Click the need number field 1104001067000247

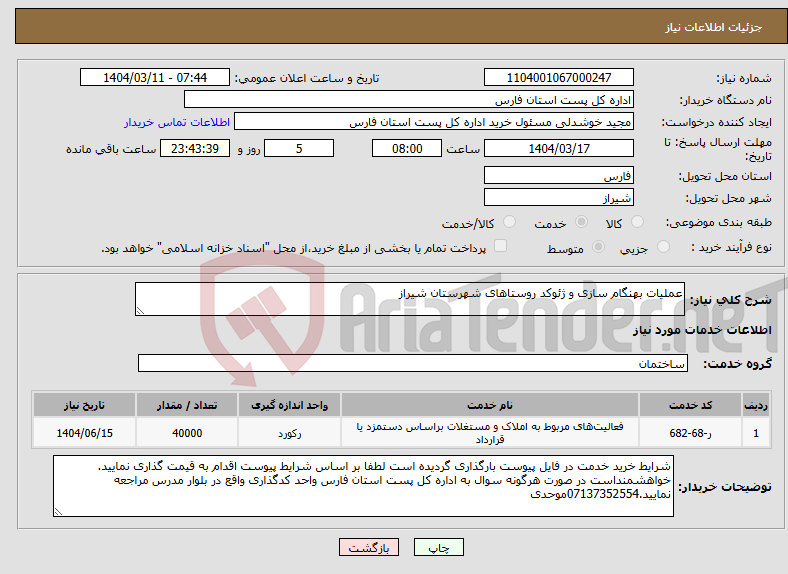559,77
